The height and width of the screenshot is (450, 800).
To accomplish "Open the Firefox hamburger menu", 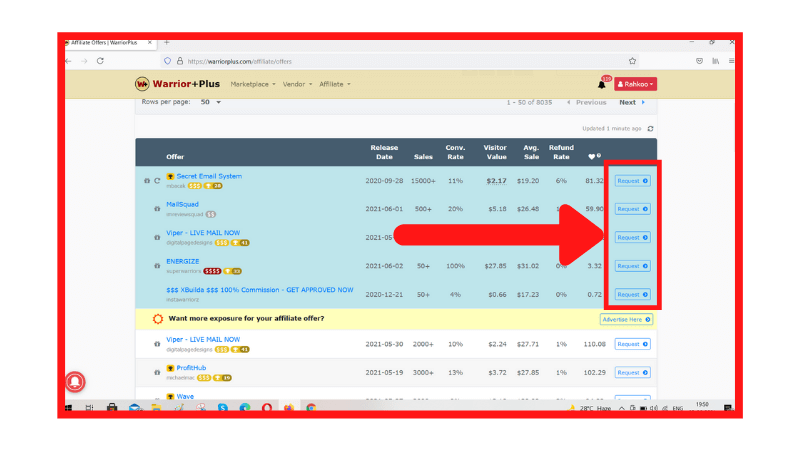I will pyautogui.click(x=732, y=61).
